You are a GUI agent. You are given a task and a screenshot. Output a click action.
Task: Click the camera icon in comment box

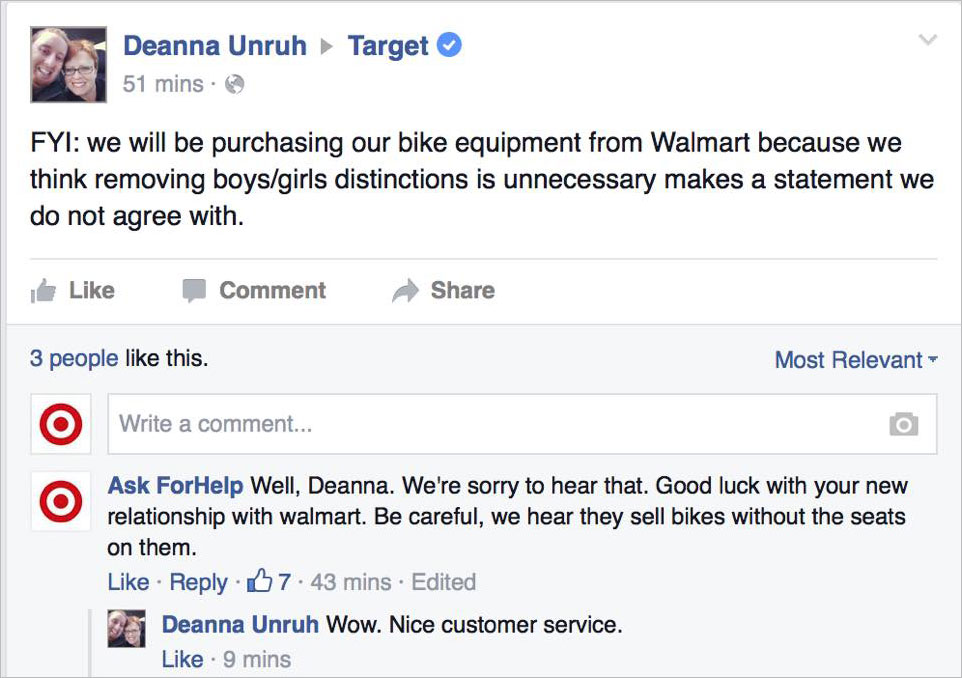(903, 424)
